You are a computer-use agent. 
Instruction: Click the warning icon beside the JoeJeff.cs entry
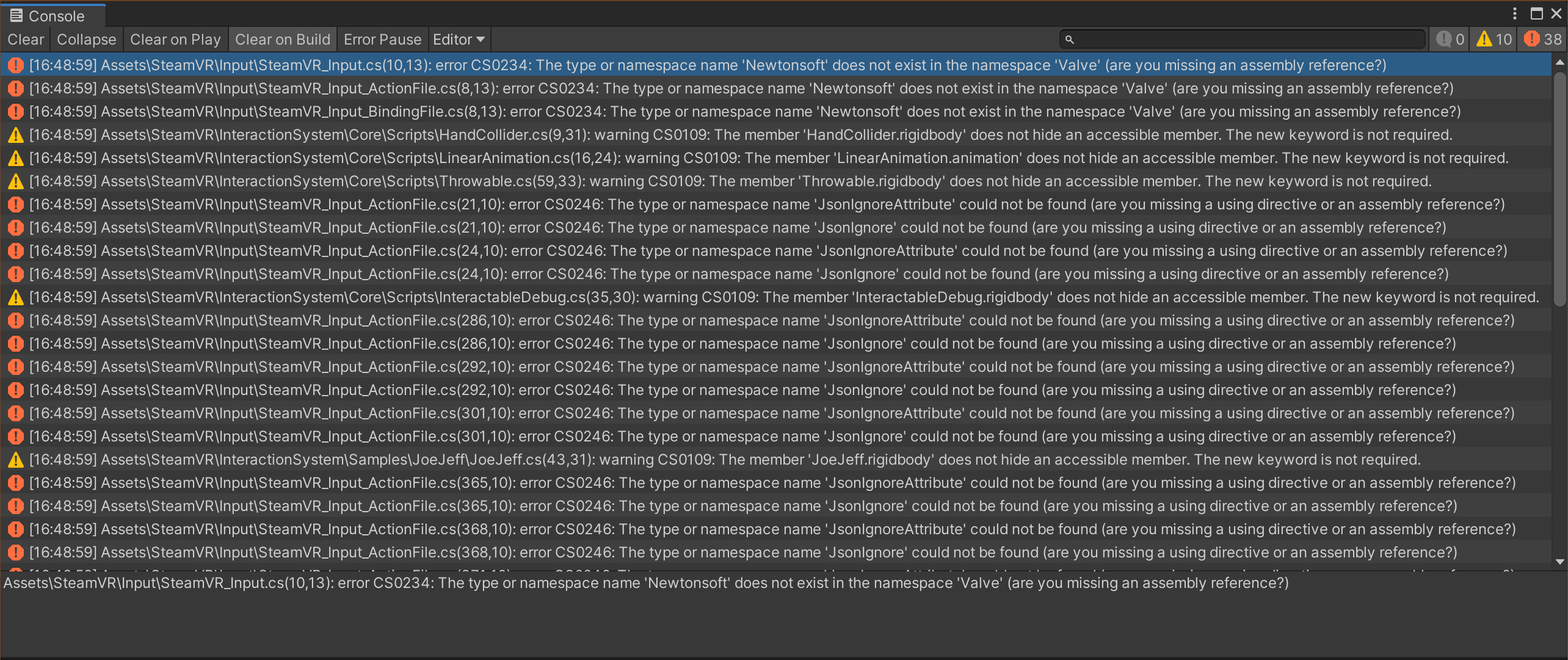(15, 459)
